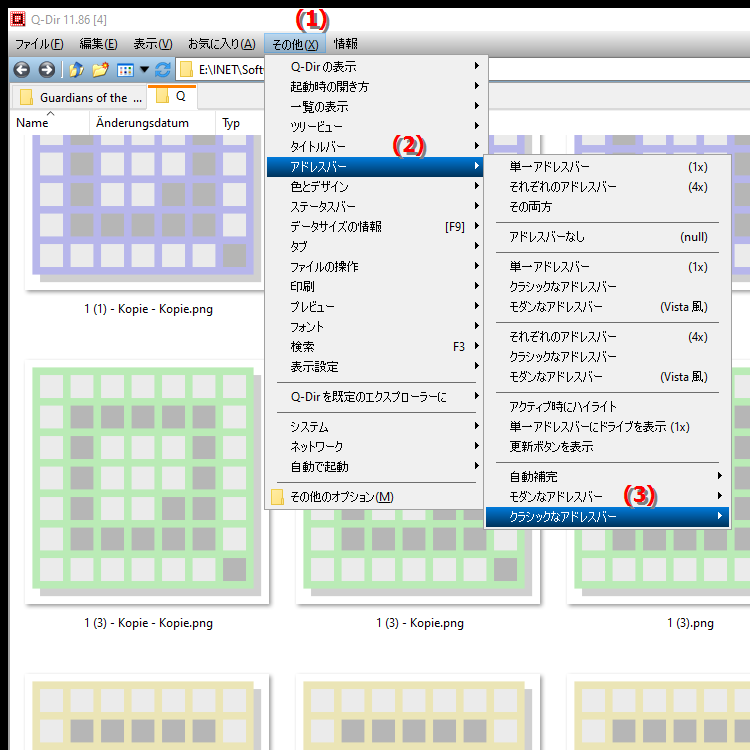750x750 pixels.
Task: Open the 表示(V) menu
Action: (x=153, y=44)
